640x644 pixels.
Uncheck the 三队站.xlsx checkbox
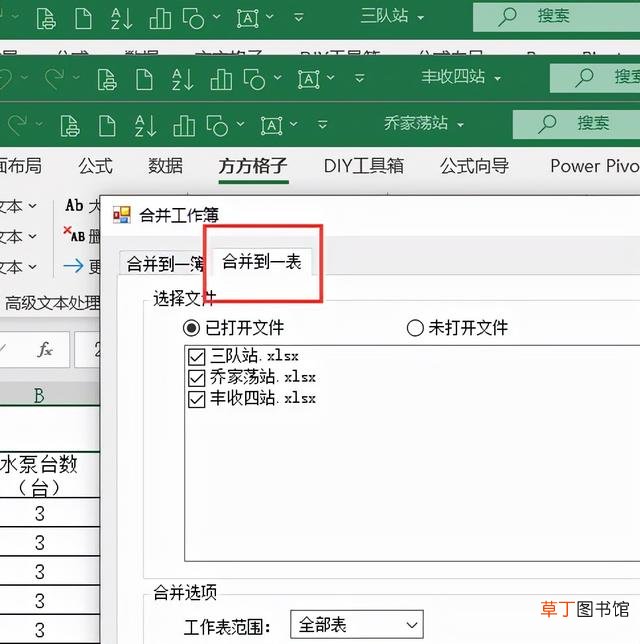[x=196, y=356]
